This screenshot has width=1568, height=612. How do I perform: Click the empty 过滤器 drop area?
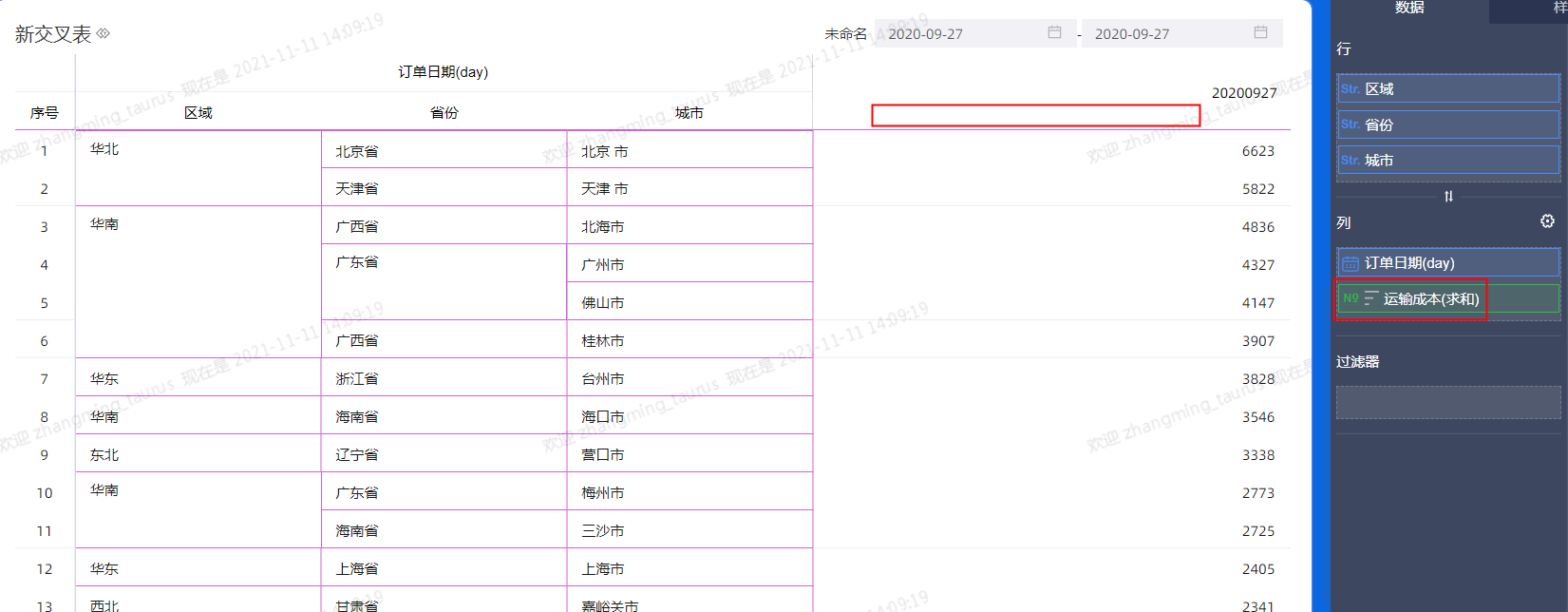pos(1447,402)
